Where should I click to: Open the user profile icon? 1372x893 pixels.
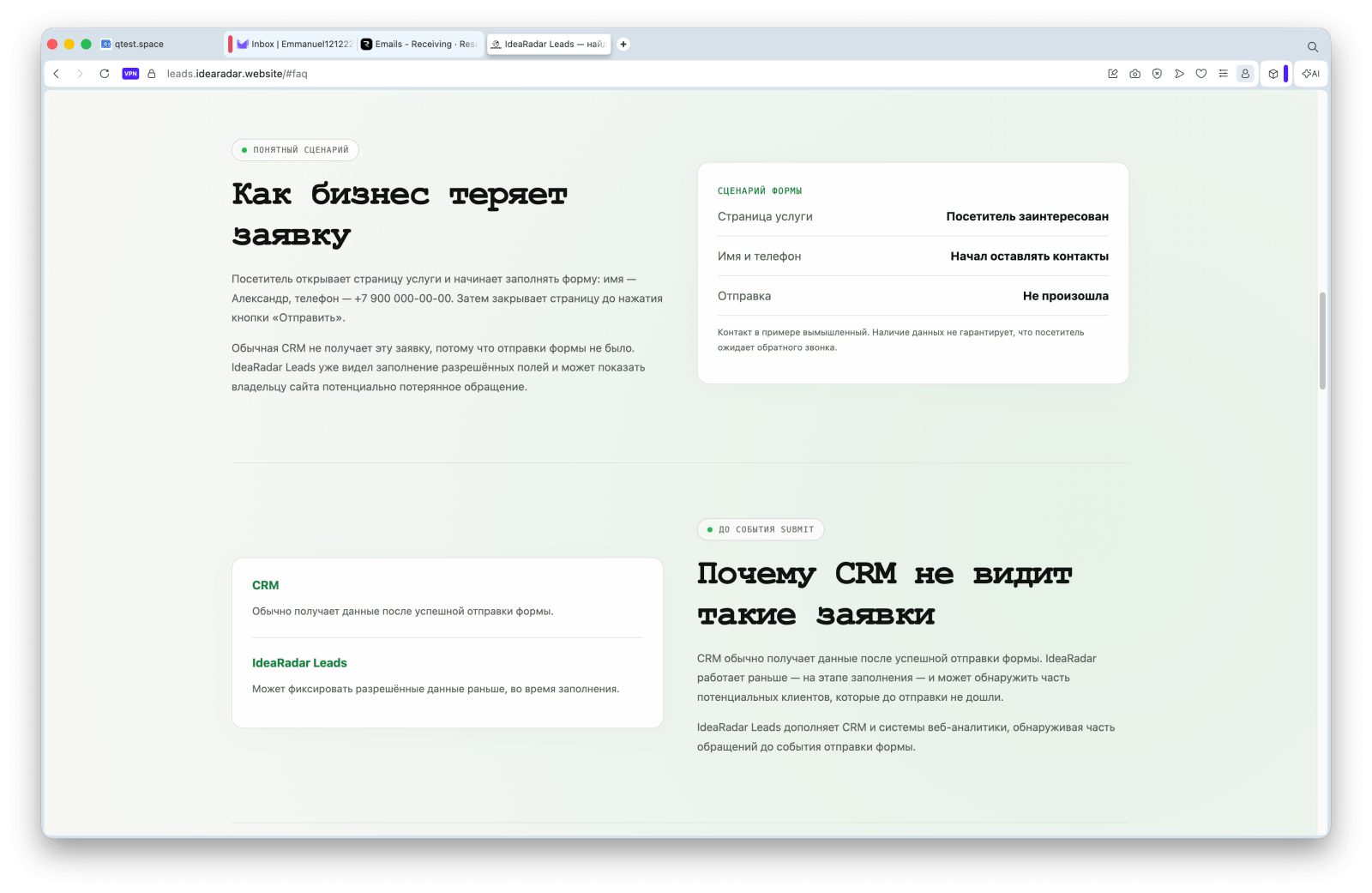(1245, 74)
